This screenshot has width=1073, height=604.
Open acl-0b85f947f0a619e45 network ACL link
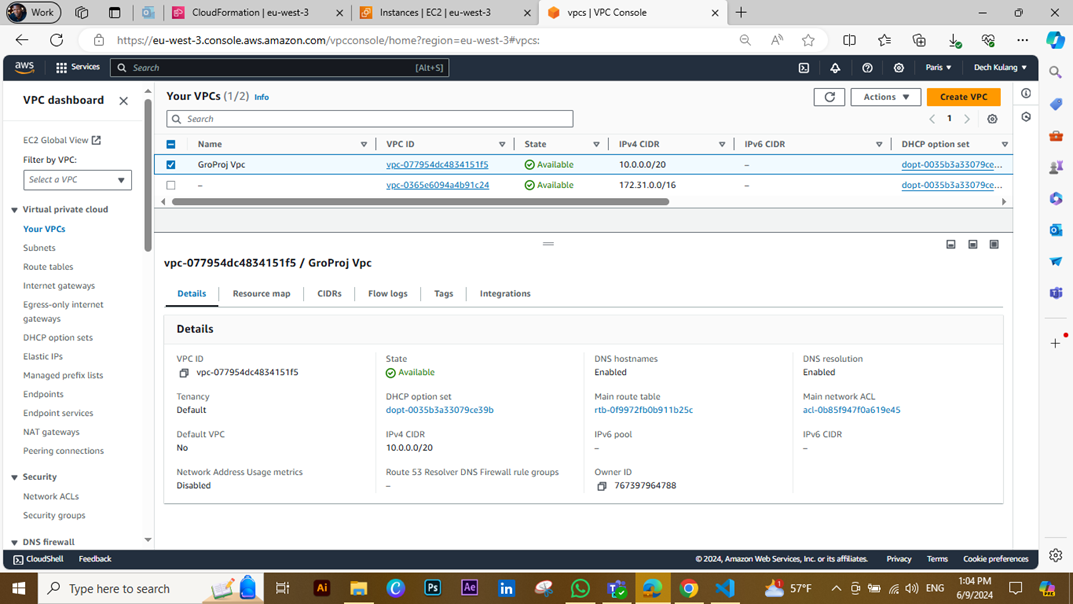point(851,410)
